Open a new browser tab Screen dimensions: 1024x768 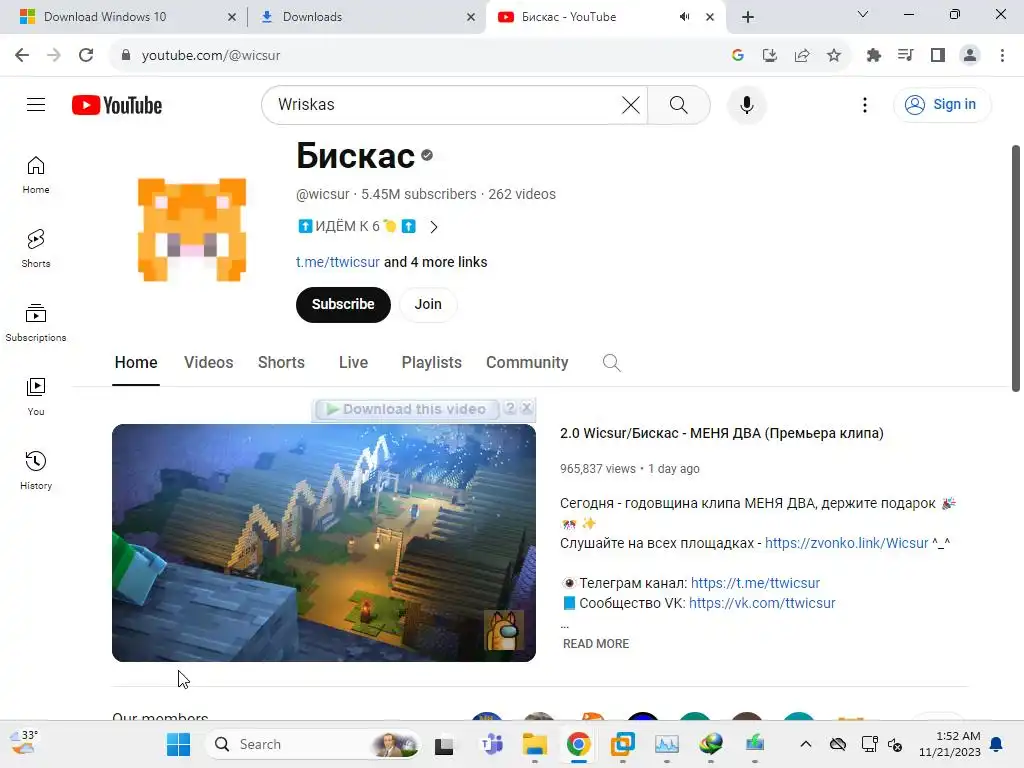[x=748, y=17]
